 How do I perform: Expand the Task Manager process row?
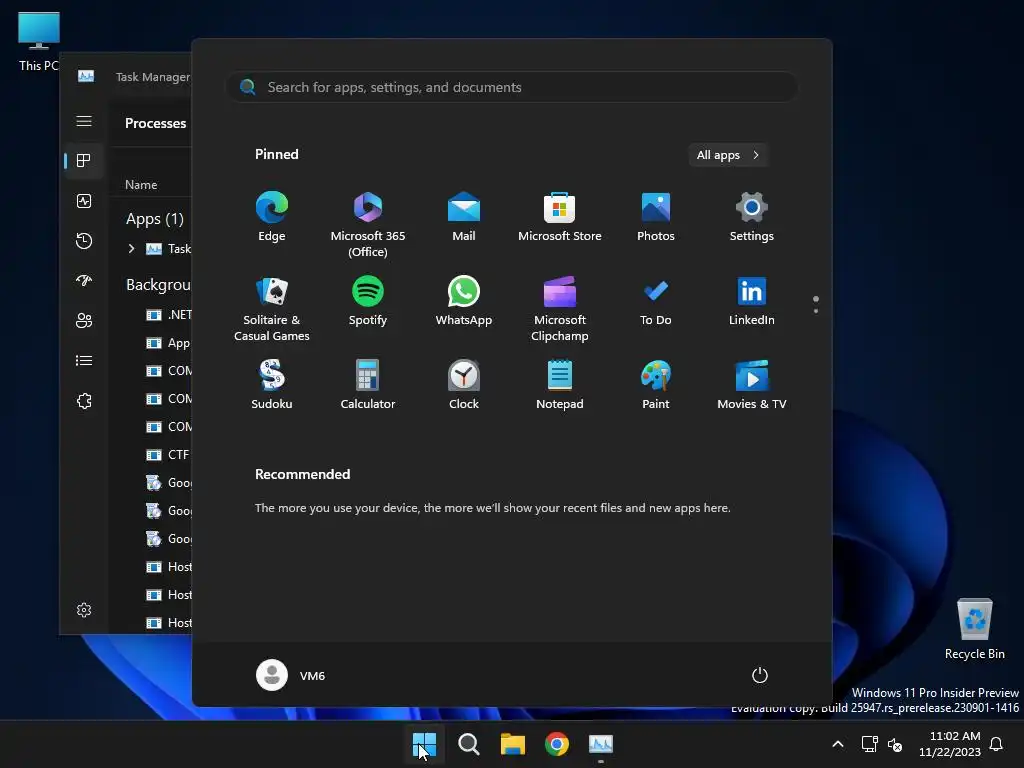click(131, 249)
